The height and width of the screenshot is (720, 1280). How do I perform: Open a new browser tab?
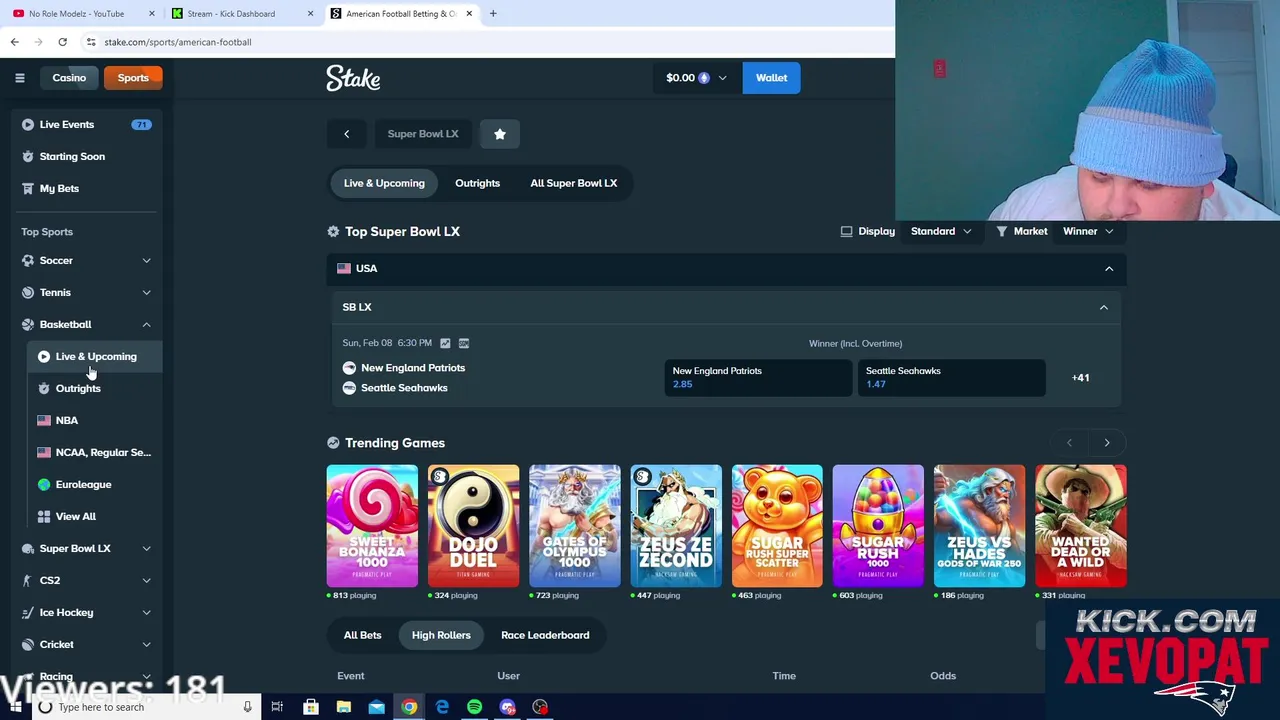coord(493,14)
